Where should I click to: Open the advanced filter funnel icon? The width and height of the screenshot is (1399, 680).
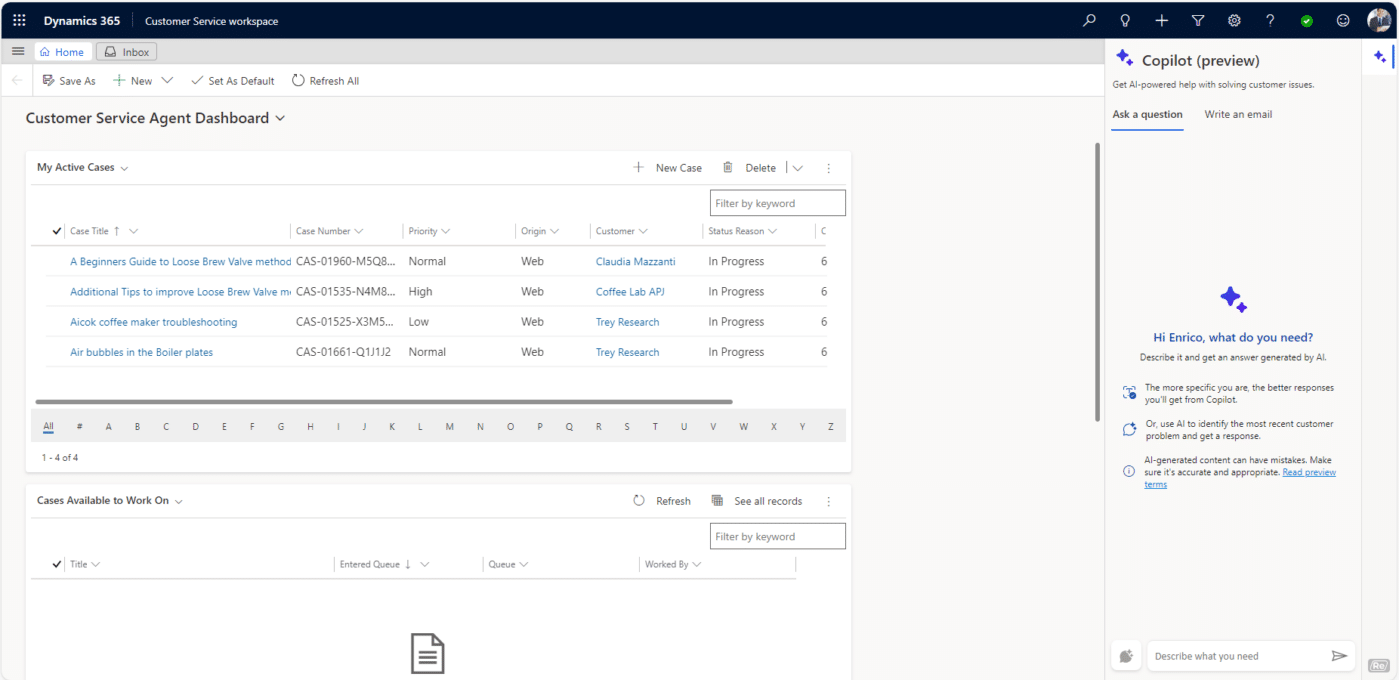(1198, 20)
